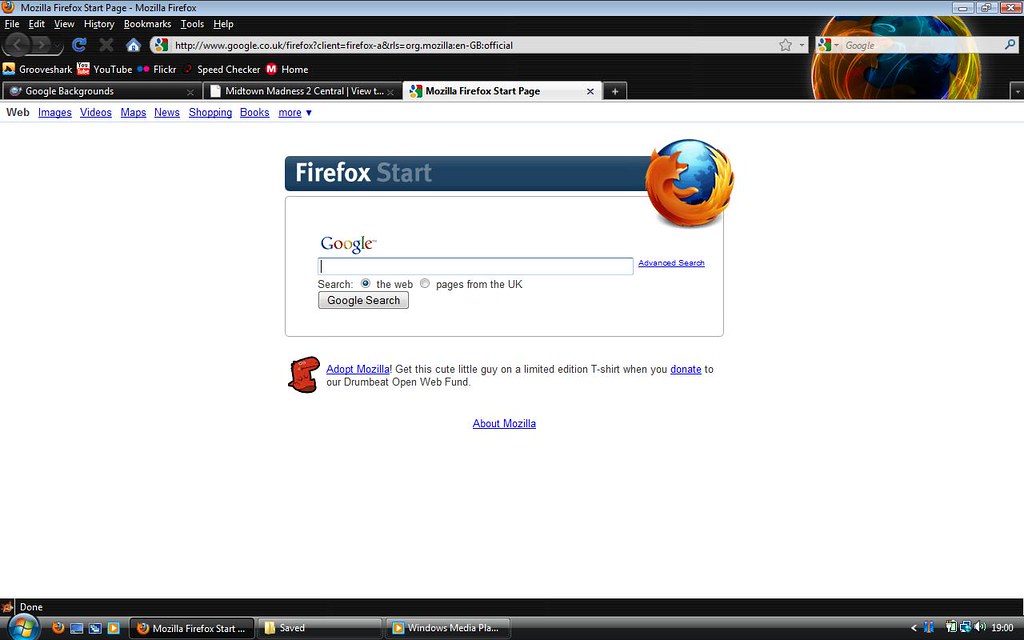This screenshot has height=640, width=1024.
Task: Click the Windows Start orb
Action: click(x=22, y=627)
